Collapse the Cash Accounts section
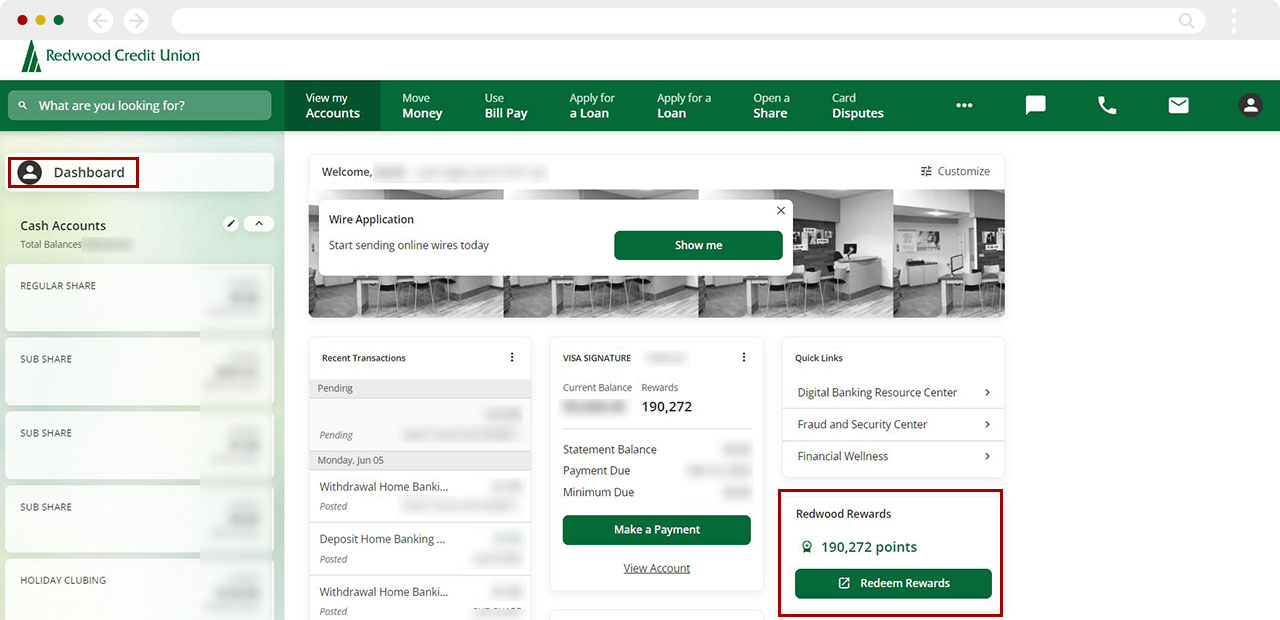 [259, 224]
